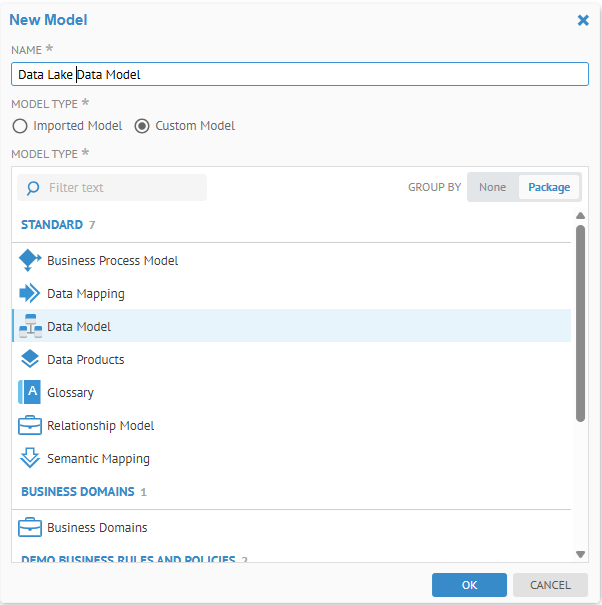Click into the Name input field
The height and width of the screenshot is (605, 602).
tap(300, 75)
